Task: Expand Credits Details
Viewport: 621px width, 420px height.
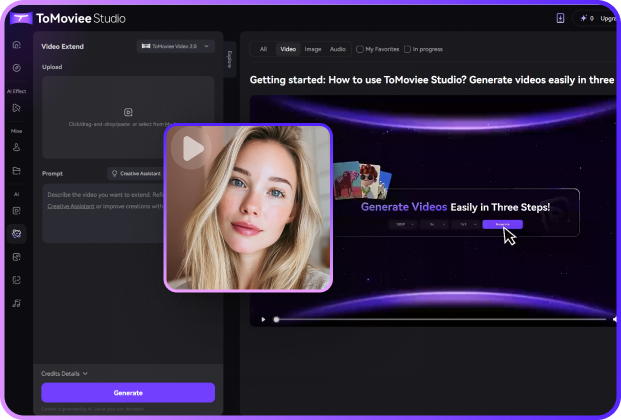Action: pyautogui.click(x=64, y=374)
